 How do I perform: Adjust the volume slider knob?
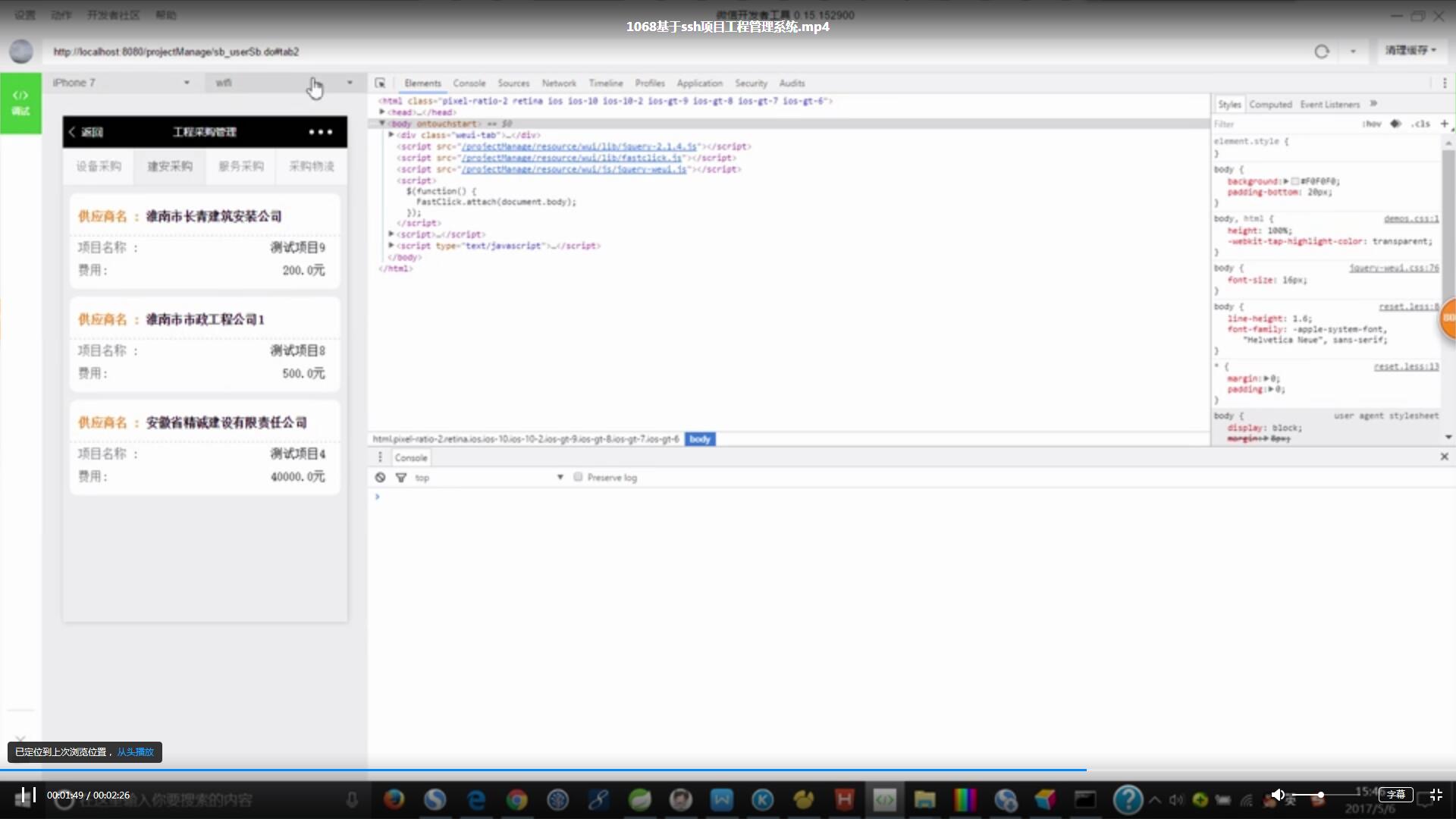(x=1320, y=795)
